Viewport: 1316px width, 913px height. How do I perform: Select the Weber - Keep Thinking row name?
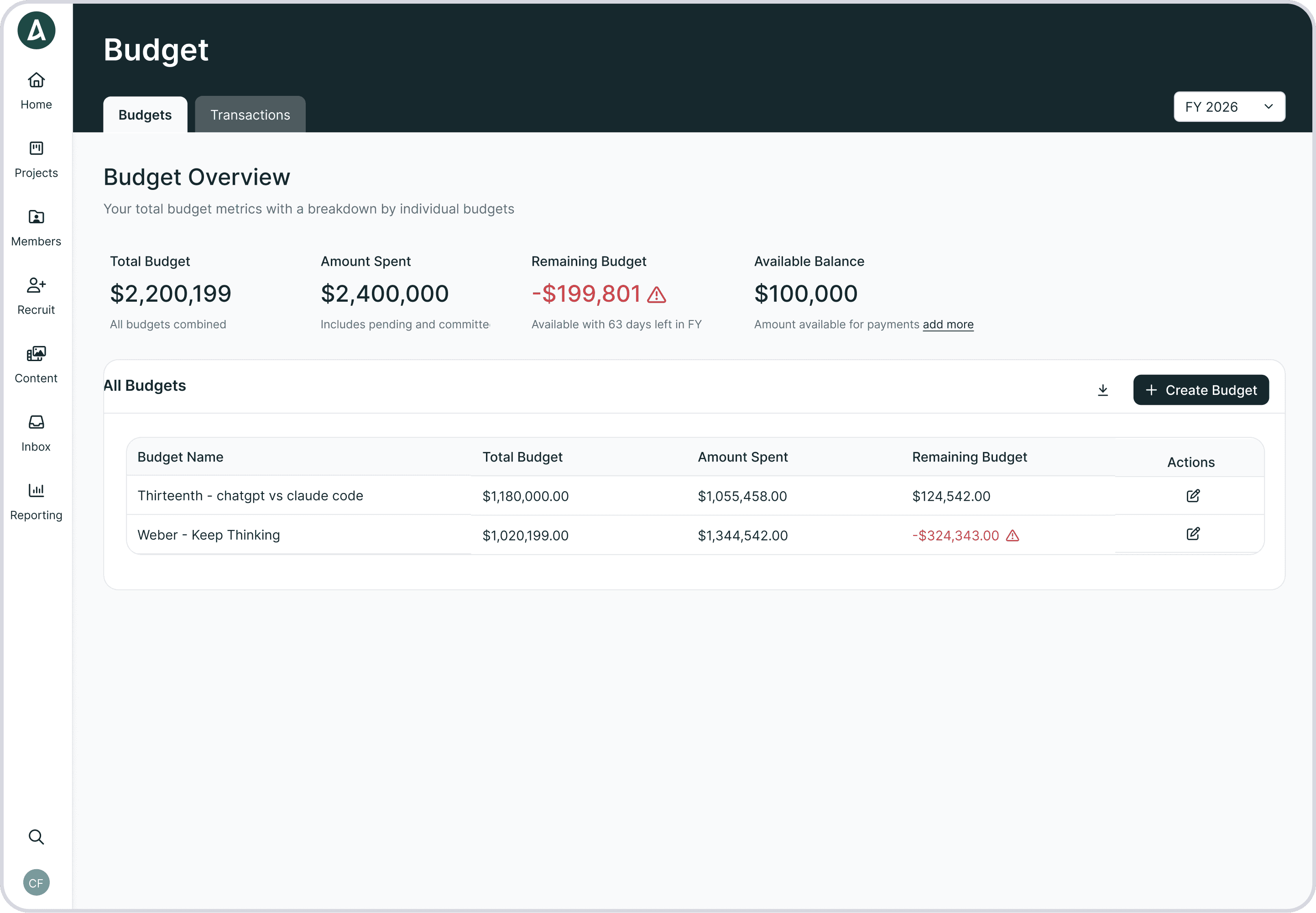[x=209, y=535]
